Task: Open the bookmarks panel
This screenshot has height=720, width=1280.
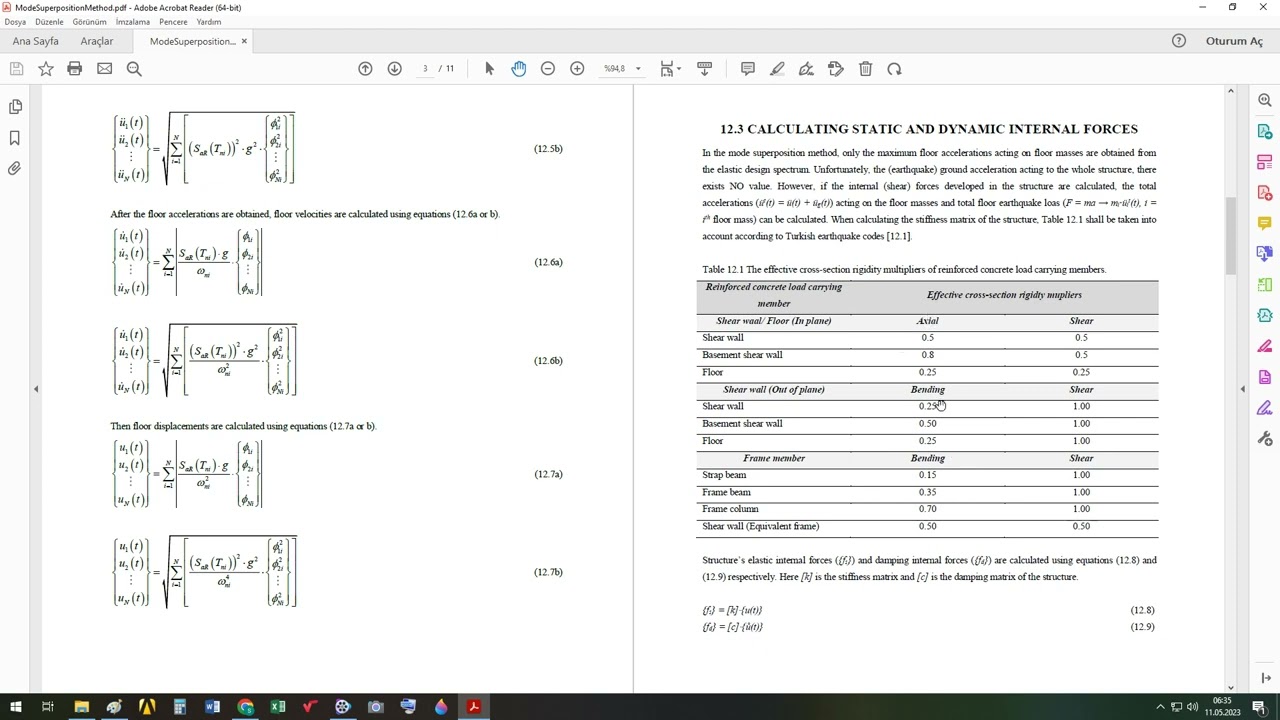Action: click(x=15, y=137)
